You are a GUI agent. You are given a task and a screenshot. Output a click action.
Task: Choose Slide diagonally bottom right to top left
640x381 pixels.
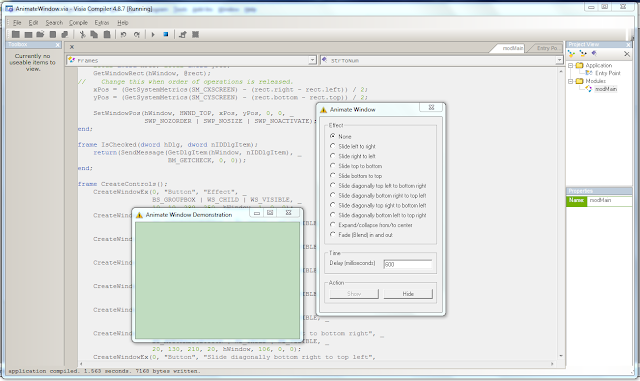pos(333,195)
